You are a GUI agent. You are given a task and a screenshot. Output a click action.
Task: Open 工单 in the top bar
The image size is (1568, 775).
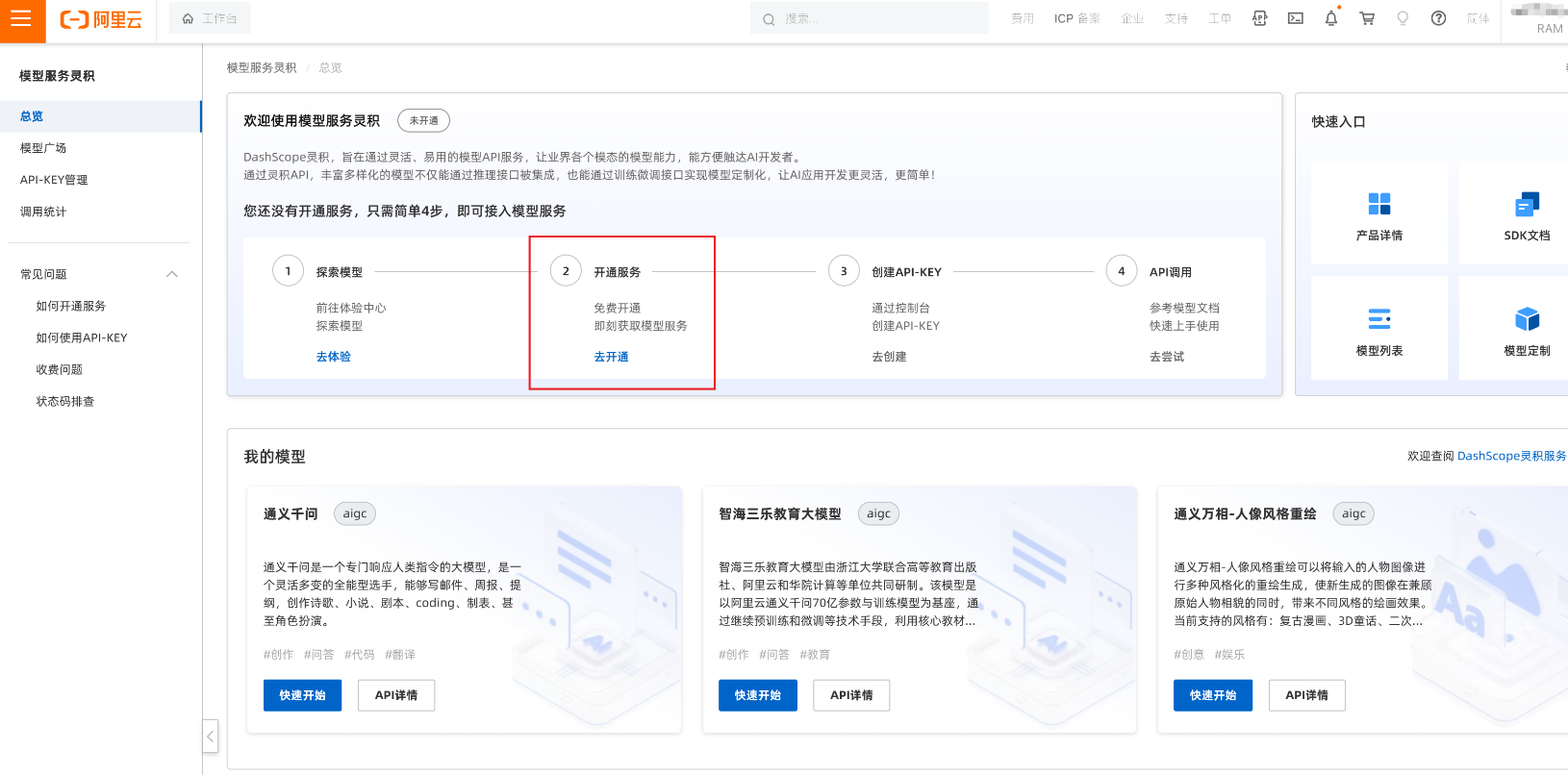(x=1220, y=18)
